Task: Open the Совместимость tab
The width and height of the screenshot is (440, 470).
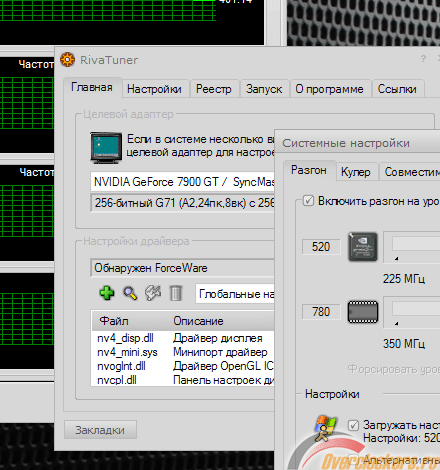Action: (410, 172)
